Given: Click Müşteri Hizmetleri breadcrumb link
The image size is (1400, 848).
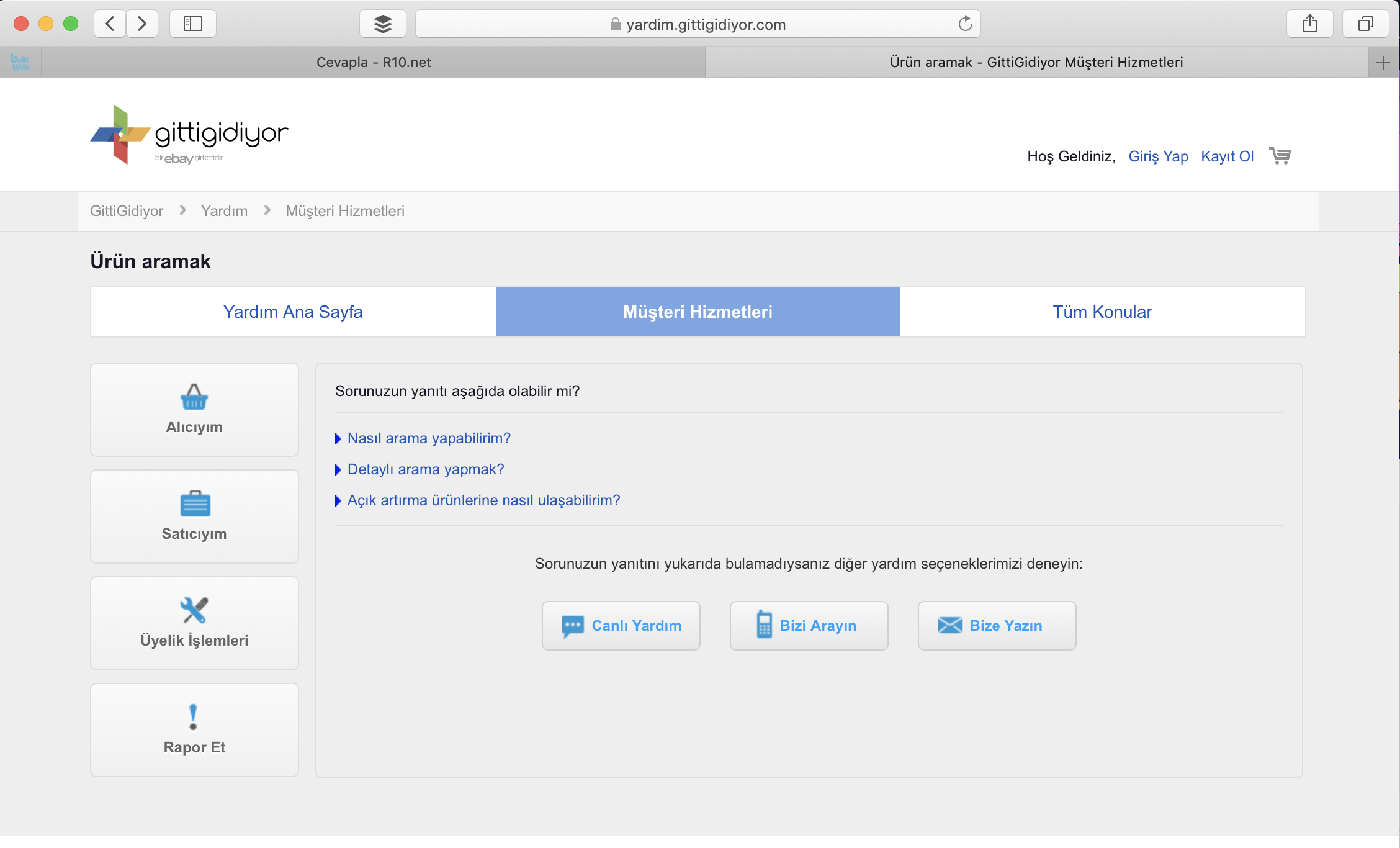Looking at the screenshot, I should tap(345, 211).
